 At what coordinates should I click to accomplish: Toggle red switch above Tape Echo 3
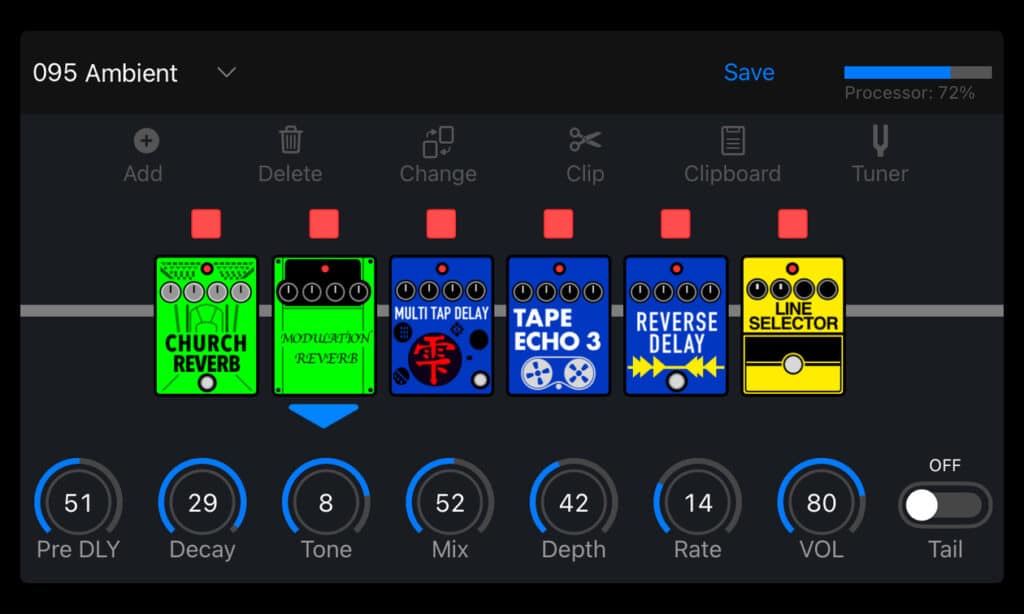click(558, 224)
